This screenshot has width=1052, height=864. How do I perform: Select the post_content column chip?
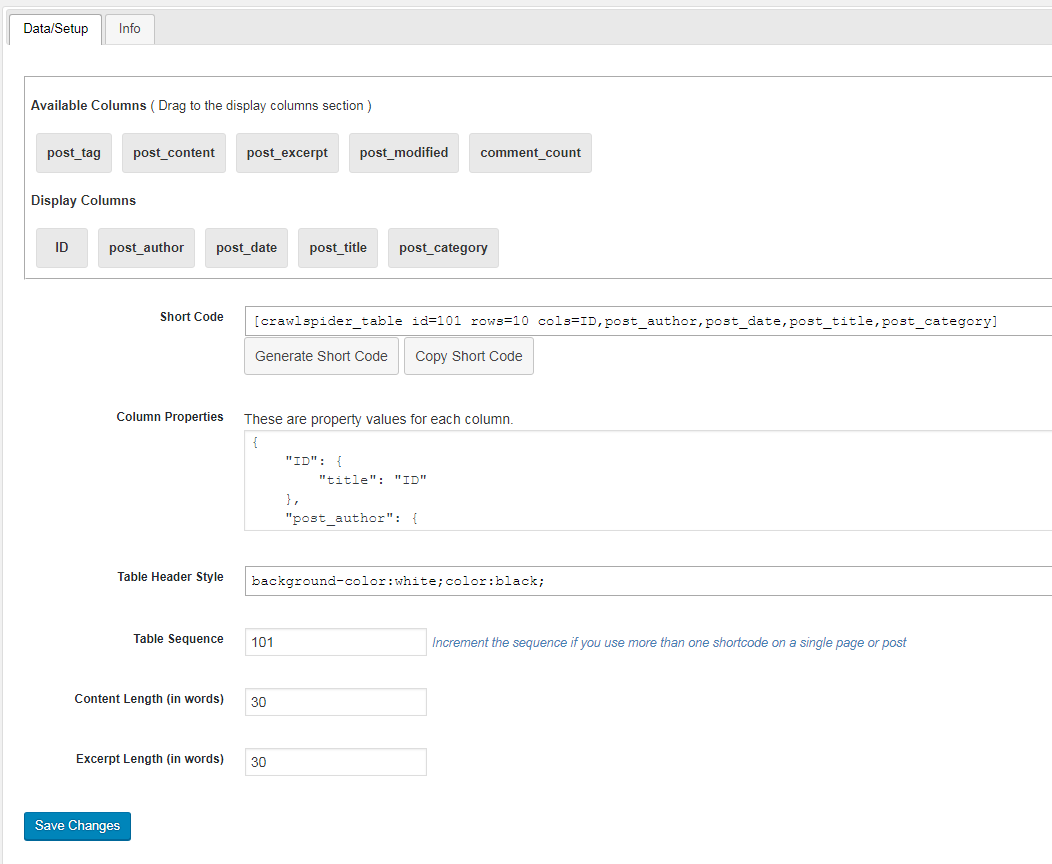click(x=174, y=153)
